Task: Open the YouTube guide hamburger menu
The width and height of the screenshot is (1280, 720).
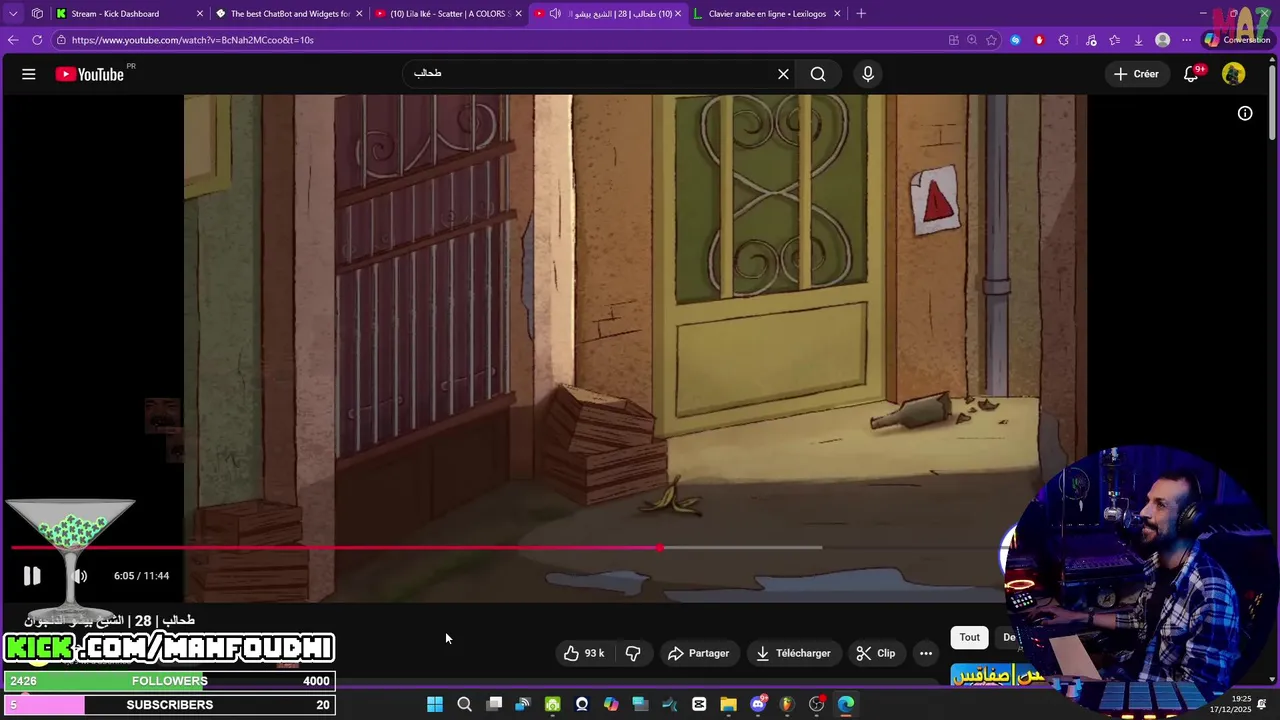Action: tap(29, 74)
